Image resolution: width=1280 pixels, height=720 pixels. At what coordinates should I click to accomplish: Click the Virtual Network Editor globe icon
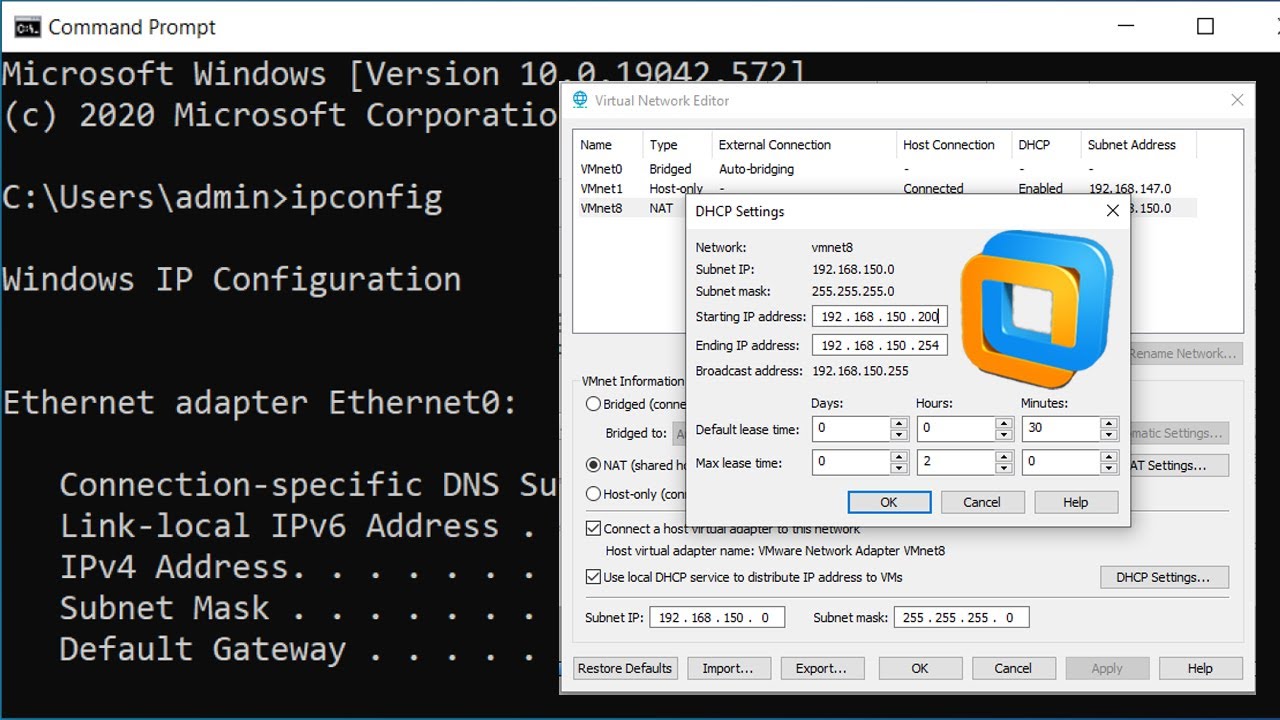pyautogui.click(x=580, y=100)
